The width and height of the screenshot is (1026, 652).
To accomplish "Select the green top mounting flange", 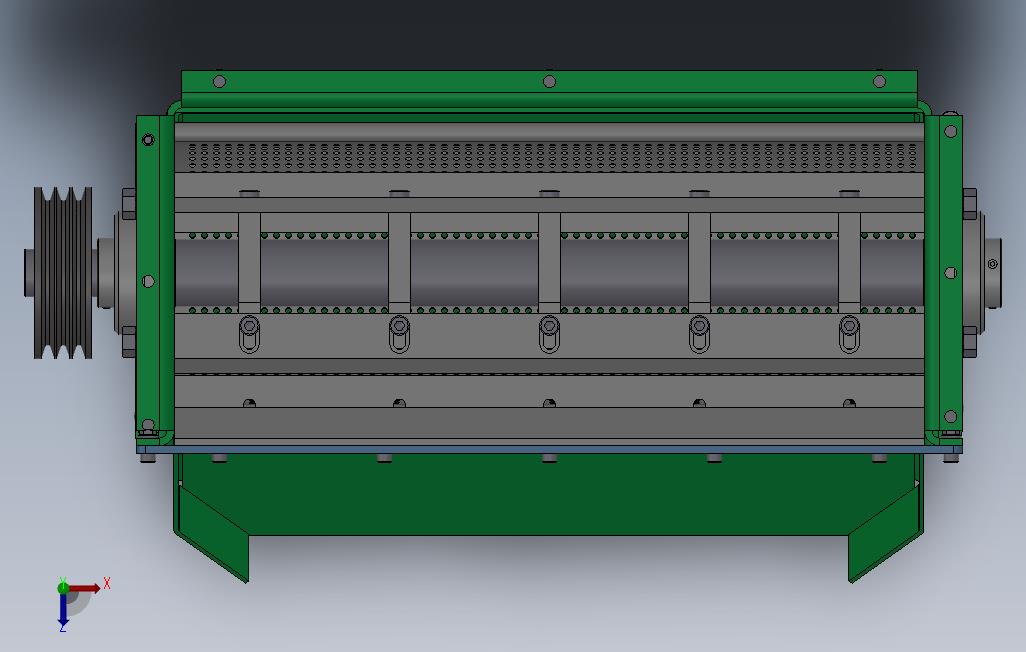I will [549, 88].
